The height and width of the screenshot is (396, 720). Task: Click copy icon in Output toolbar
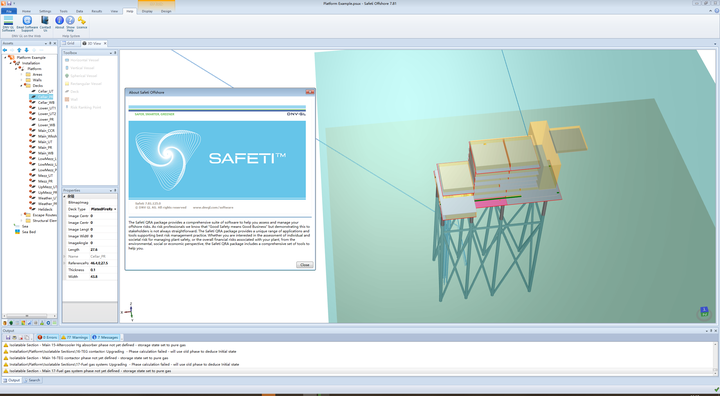[27, 337]
